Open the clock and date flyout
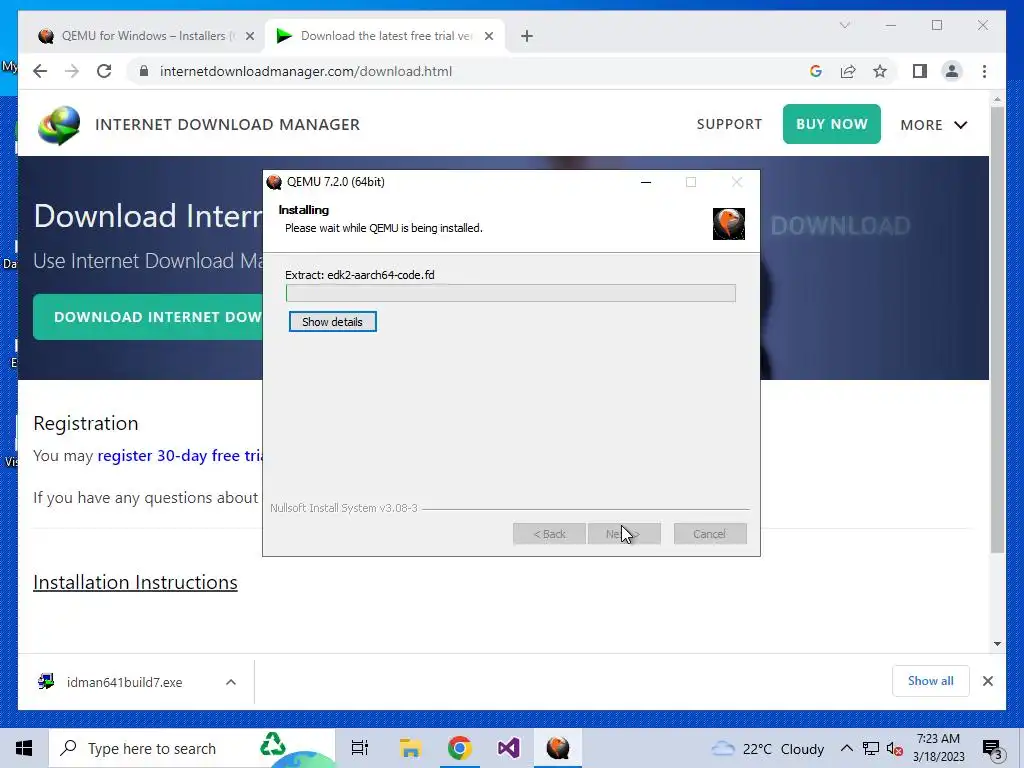 938,748
